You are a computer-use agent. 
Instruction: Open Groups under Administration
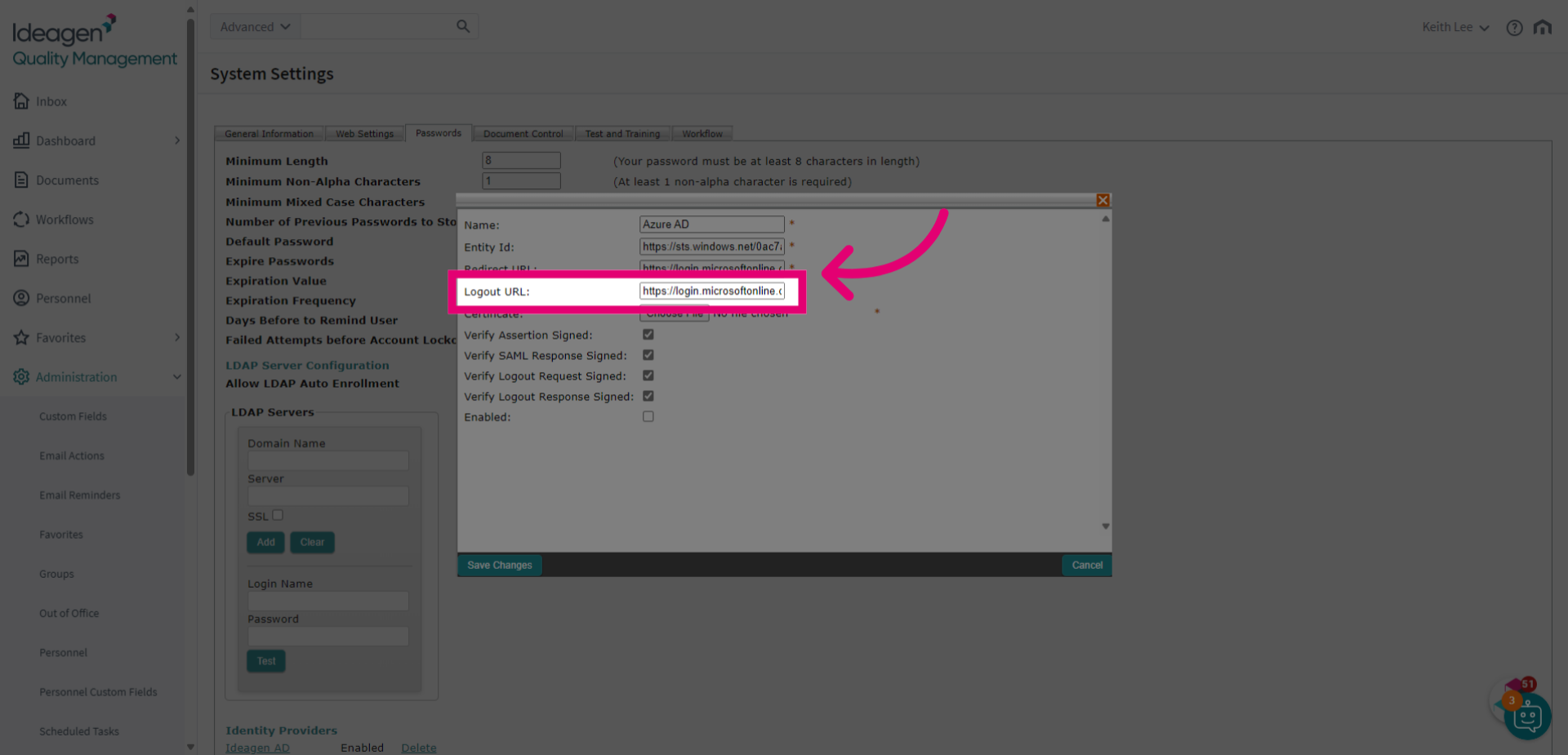click(56, 574)
